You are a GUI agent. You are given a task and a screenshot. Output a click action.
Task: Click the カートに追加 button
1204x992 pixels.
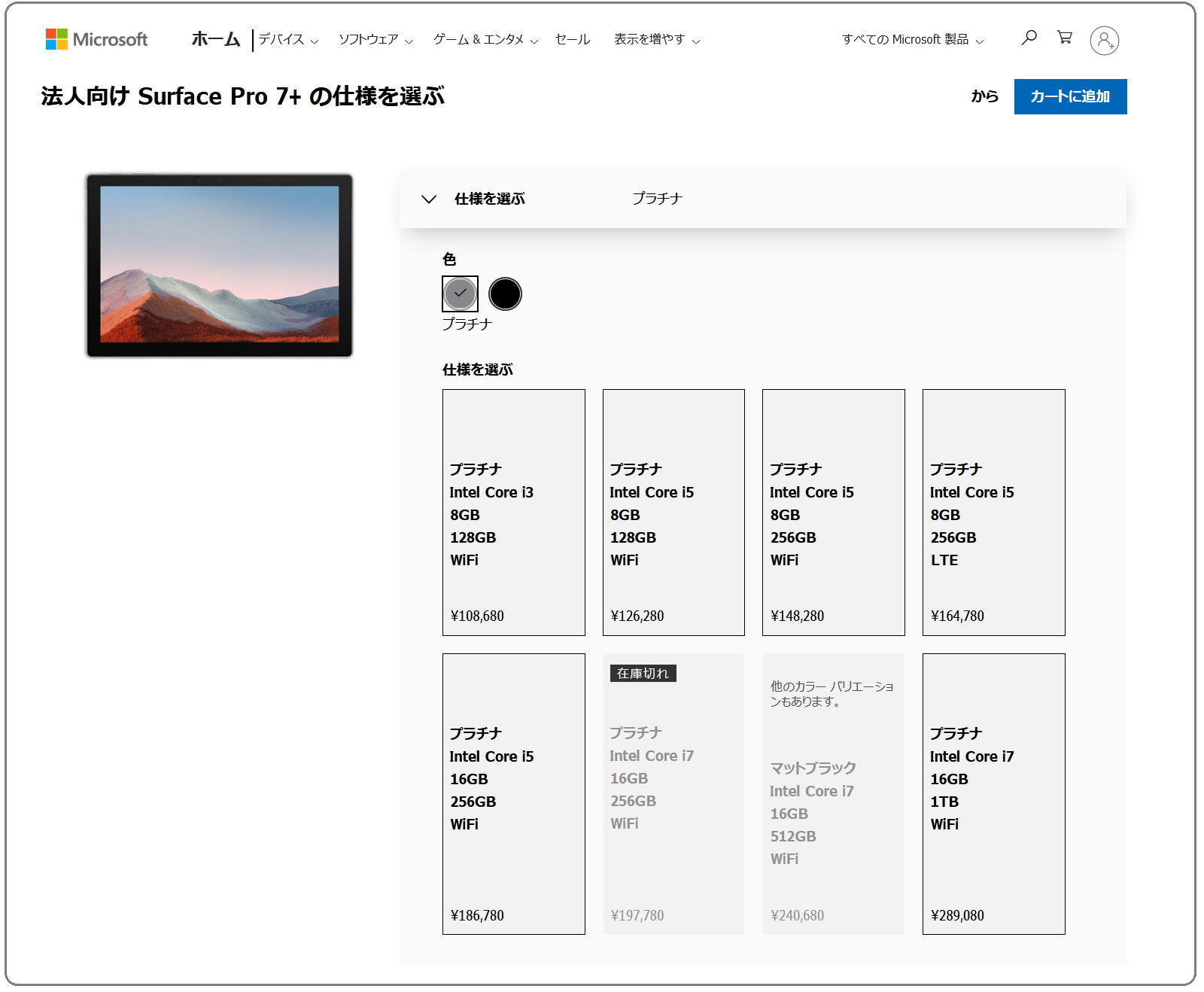coord(1070,96)
